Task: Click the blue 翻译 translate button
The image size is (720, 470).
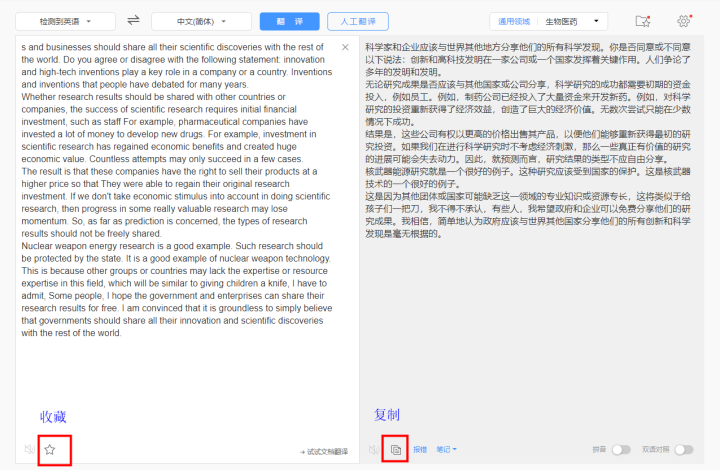Action: [289, 22]
